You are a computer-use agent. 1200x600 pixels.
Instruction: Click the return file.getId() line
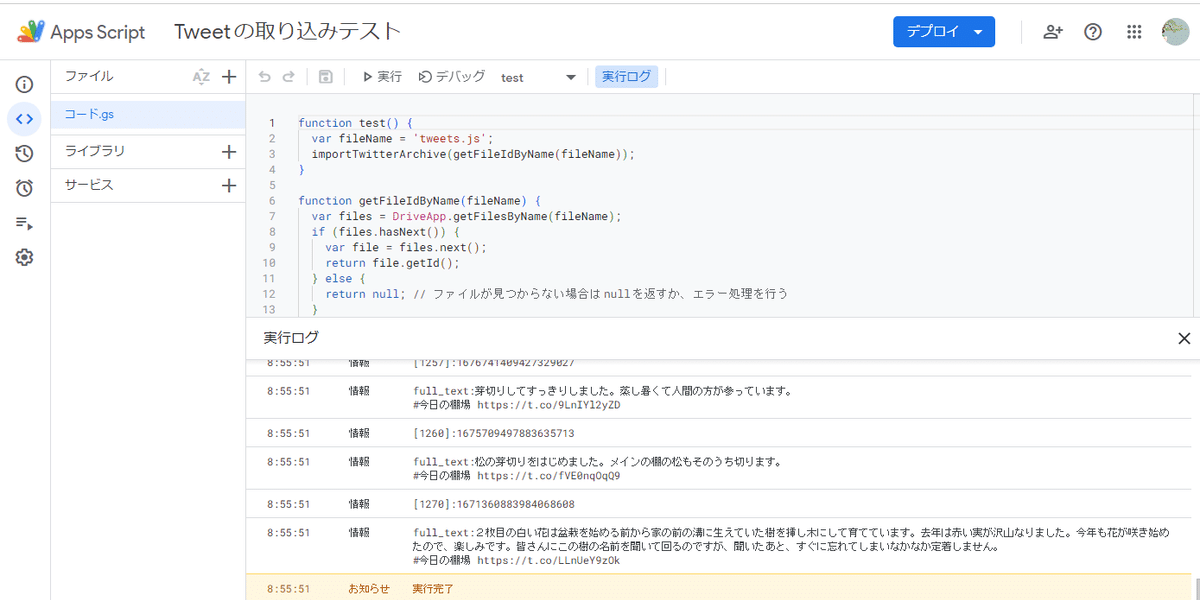392,263
